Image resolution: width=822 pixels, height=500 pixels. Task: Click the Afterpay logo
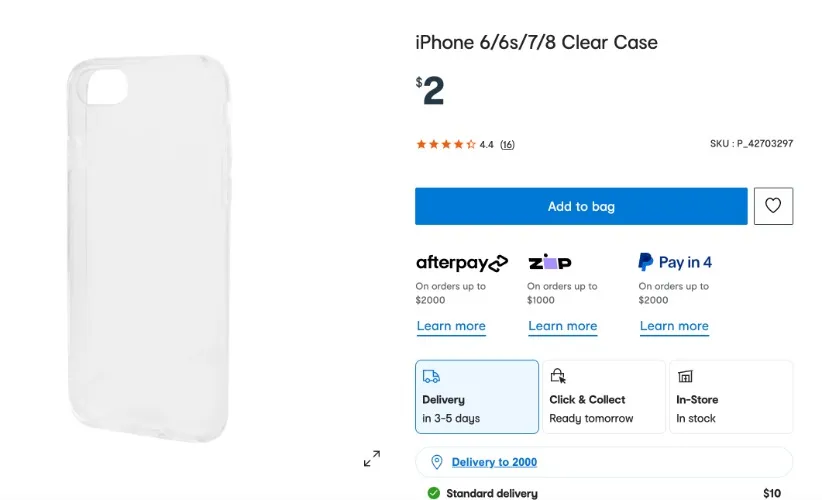[x=462, y=263]
